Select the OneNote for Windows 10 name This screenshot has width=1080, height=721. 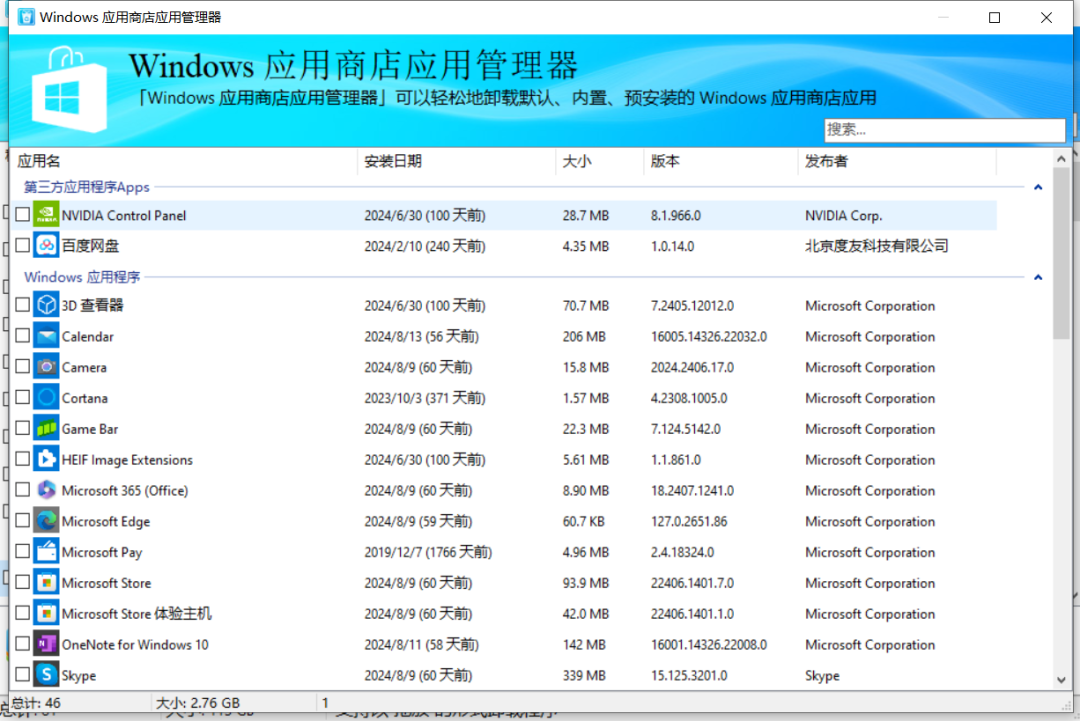tap(135, 645)
